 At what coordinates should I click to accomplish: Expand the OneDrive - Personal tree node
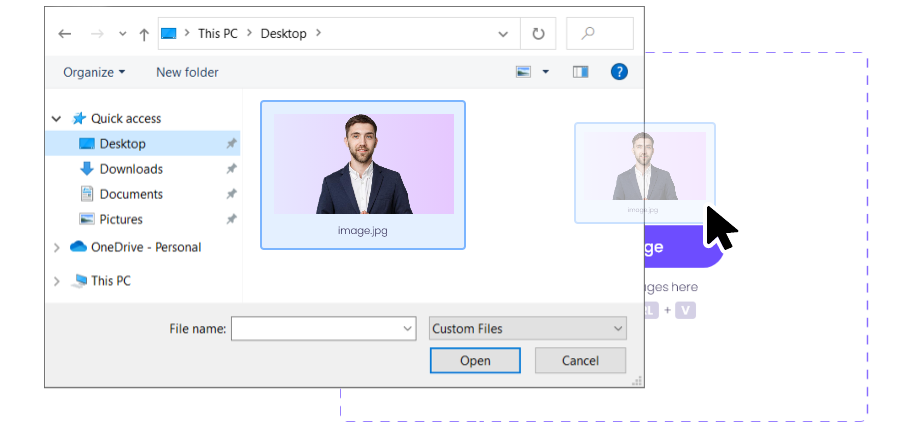56,248
